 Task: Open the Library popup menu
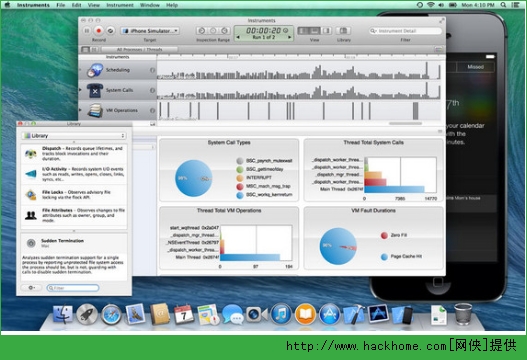coord(74,136)
